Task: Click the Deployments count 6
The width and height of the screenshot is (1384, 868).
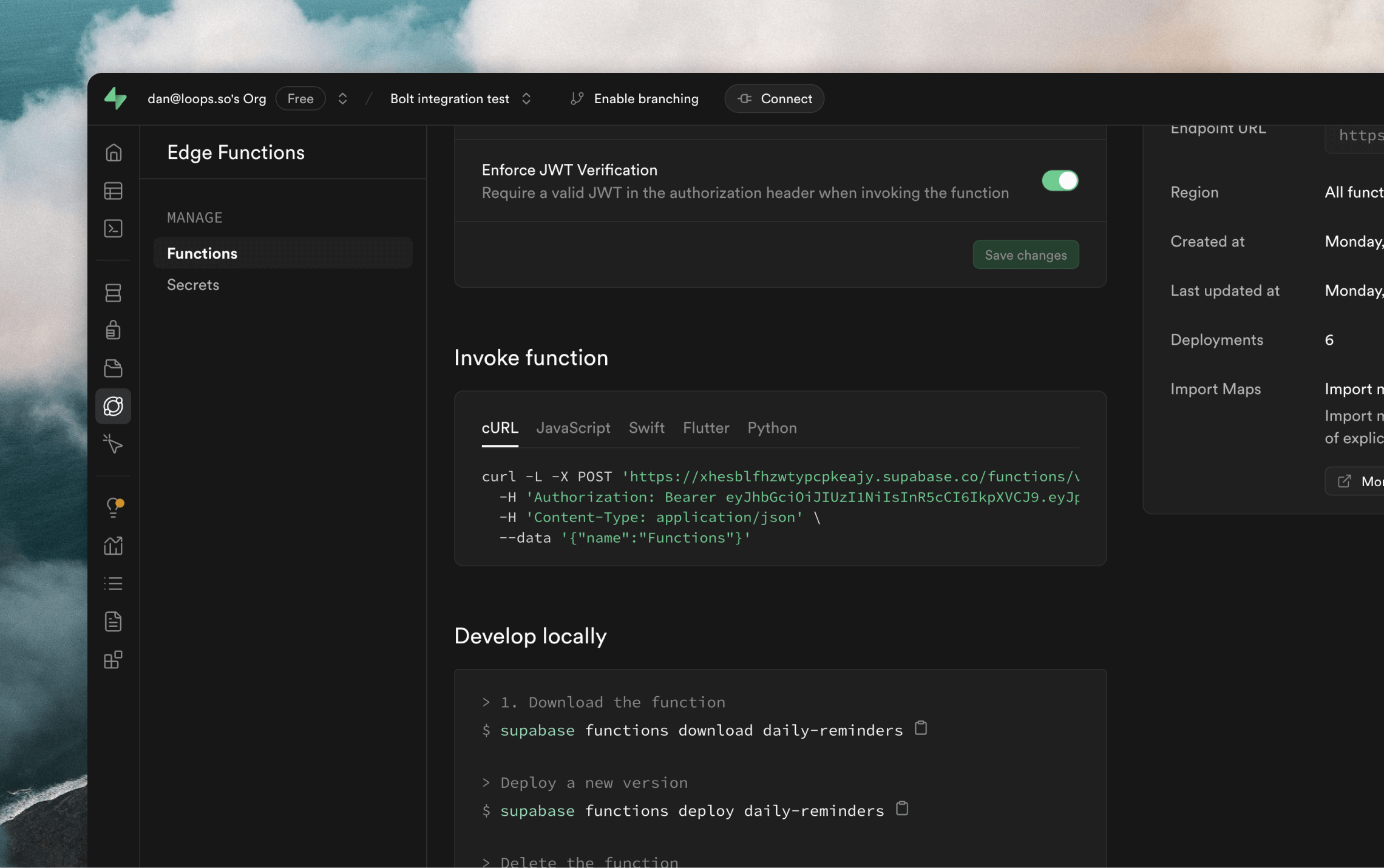Action: click(x=1329, y=340)
